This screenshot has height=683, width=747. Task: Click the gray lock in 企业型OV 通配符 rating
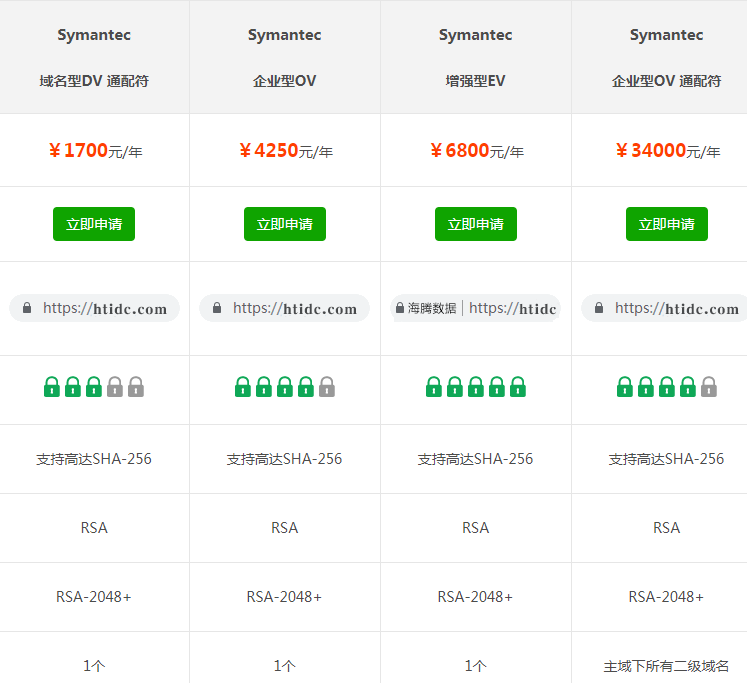709,387
